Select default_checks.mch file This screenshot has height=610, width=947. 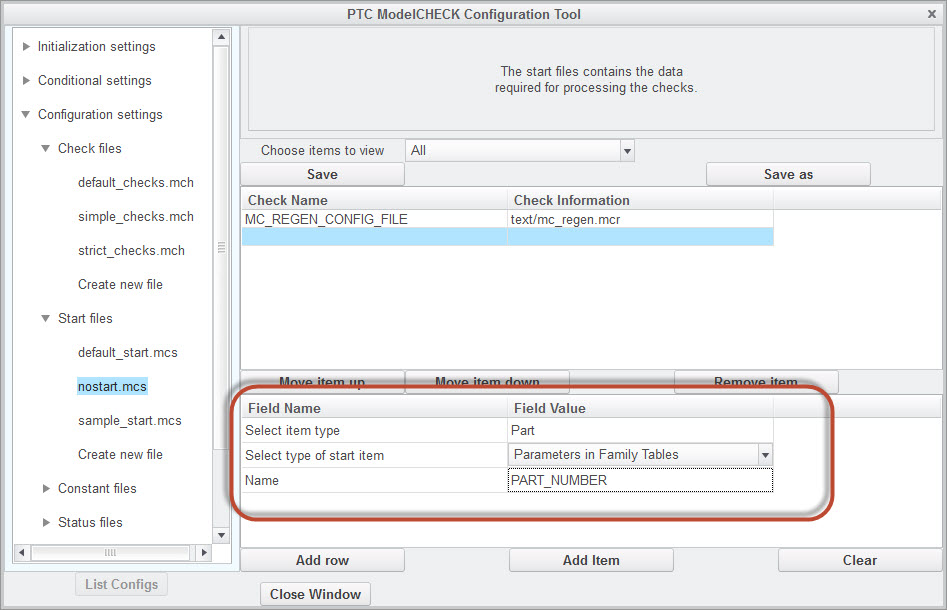pos(136,182)
